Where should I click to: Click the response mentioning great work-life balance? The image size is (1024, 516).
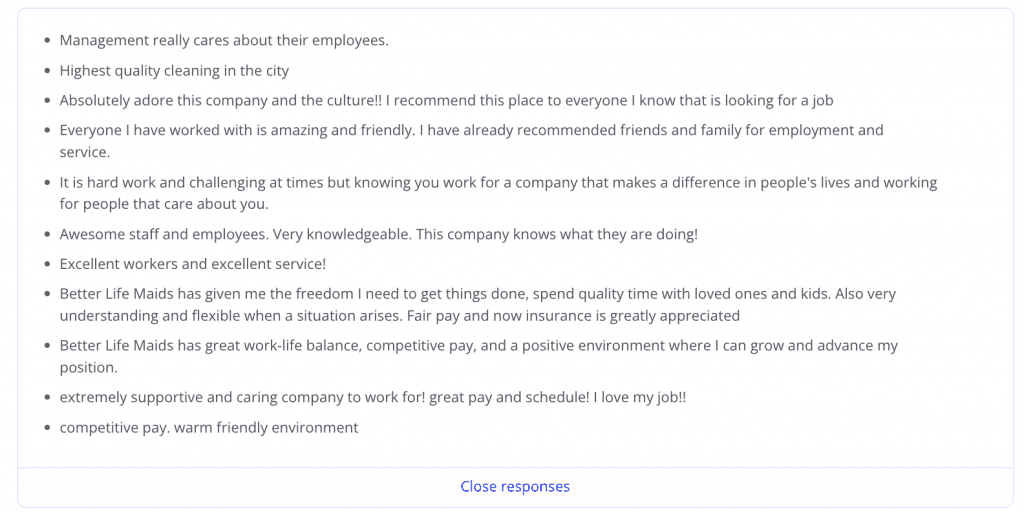pos(478,346)
